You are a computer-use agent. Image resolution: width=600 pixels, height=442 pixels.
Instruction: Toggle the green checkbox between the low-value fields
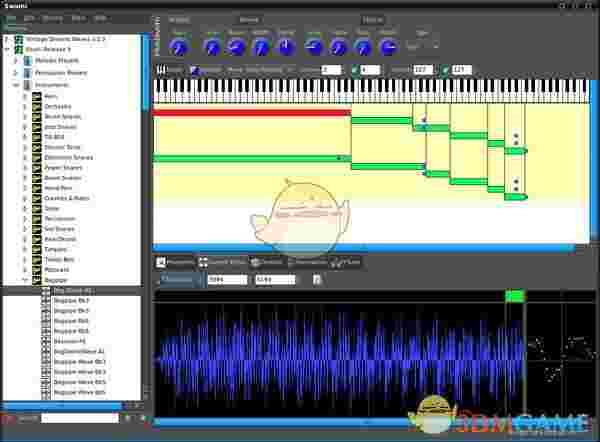354,70
